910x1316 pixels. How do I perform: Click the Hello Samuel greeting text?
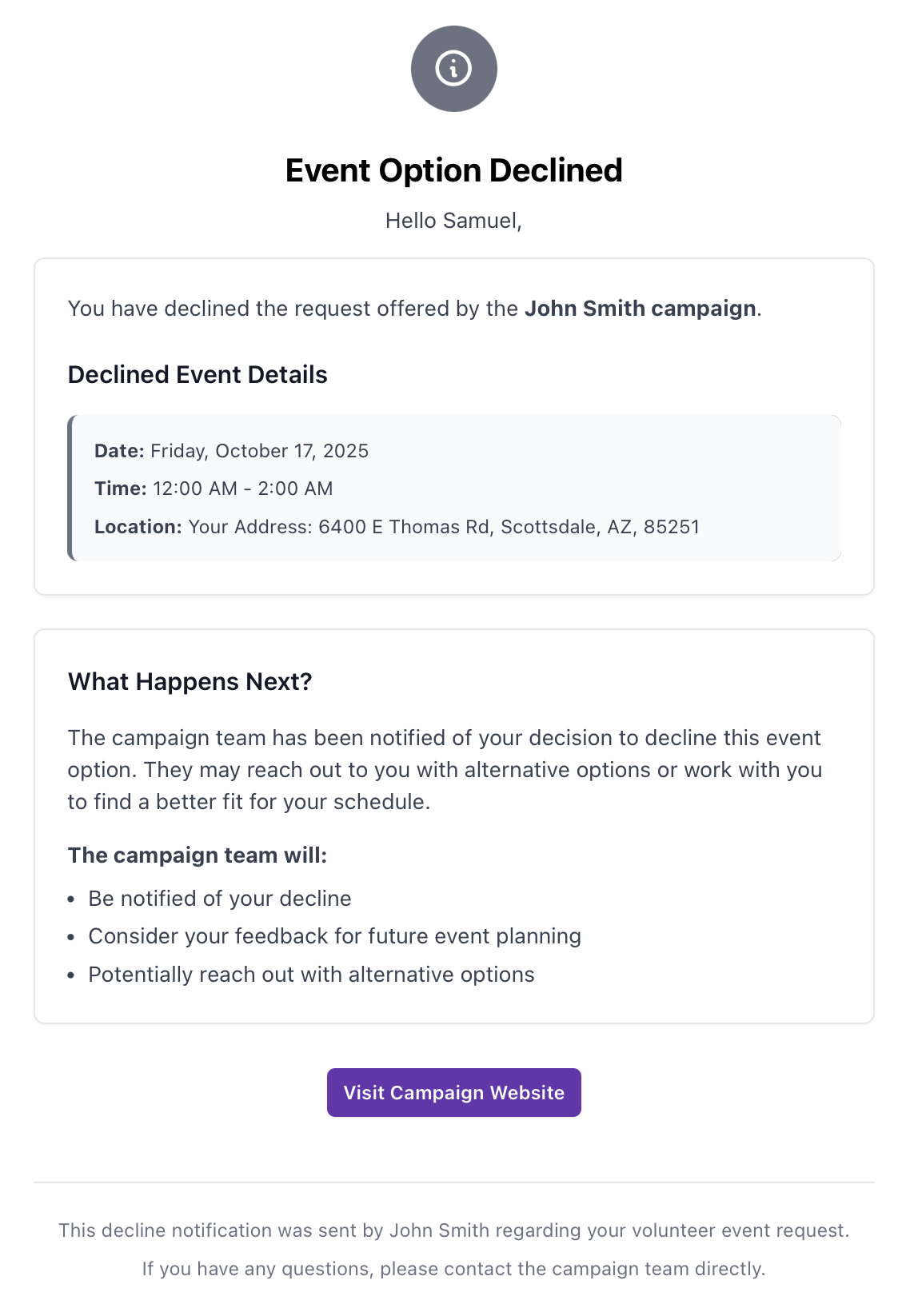(453, 221)
